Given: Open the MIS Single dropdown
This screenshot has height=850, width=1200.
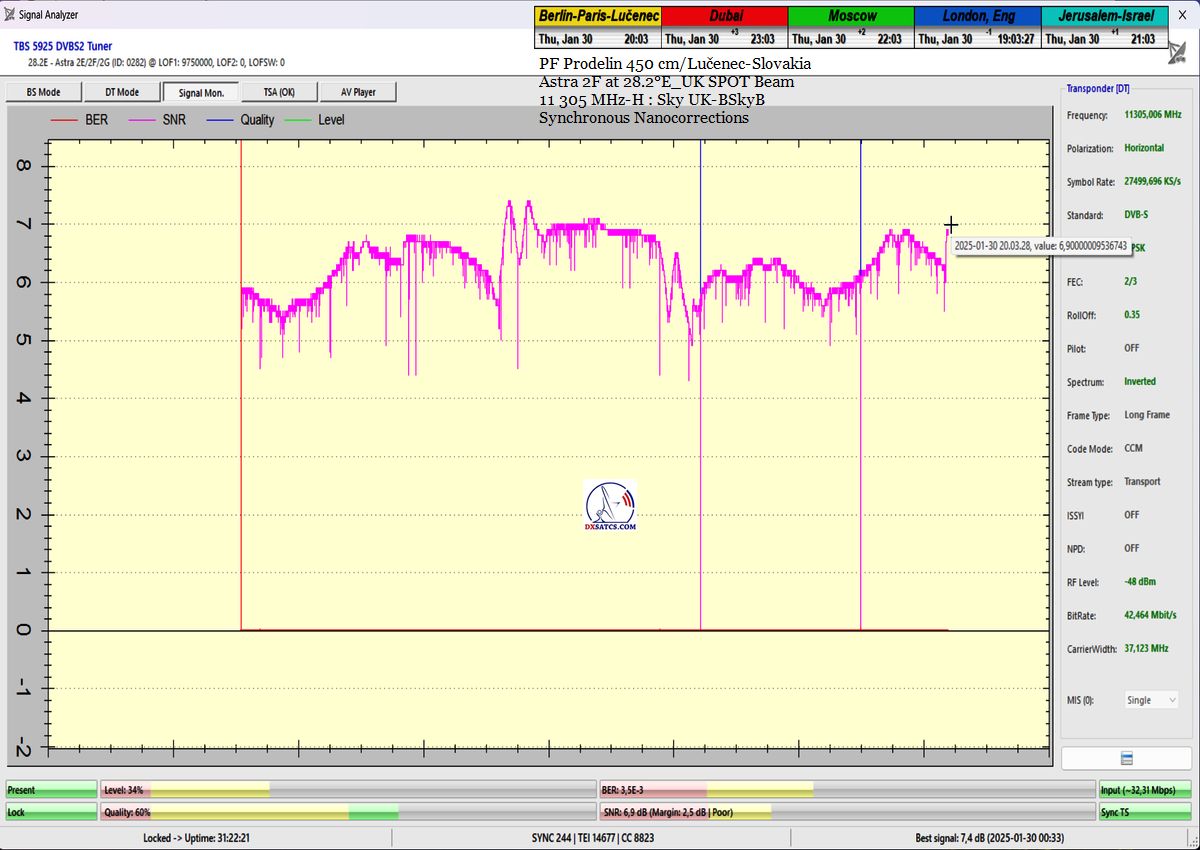Looking at the screenshot, I should (1151, 700).
